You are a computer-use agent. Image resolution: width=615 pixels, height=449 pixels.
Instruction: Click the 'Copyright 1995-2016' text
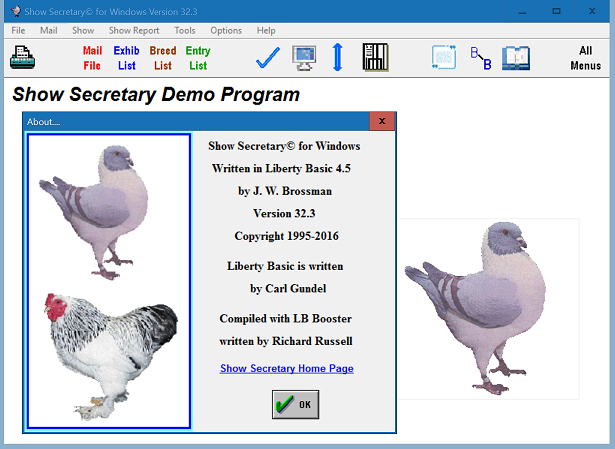click(286, 236)
